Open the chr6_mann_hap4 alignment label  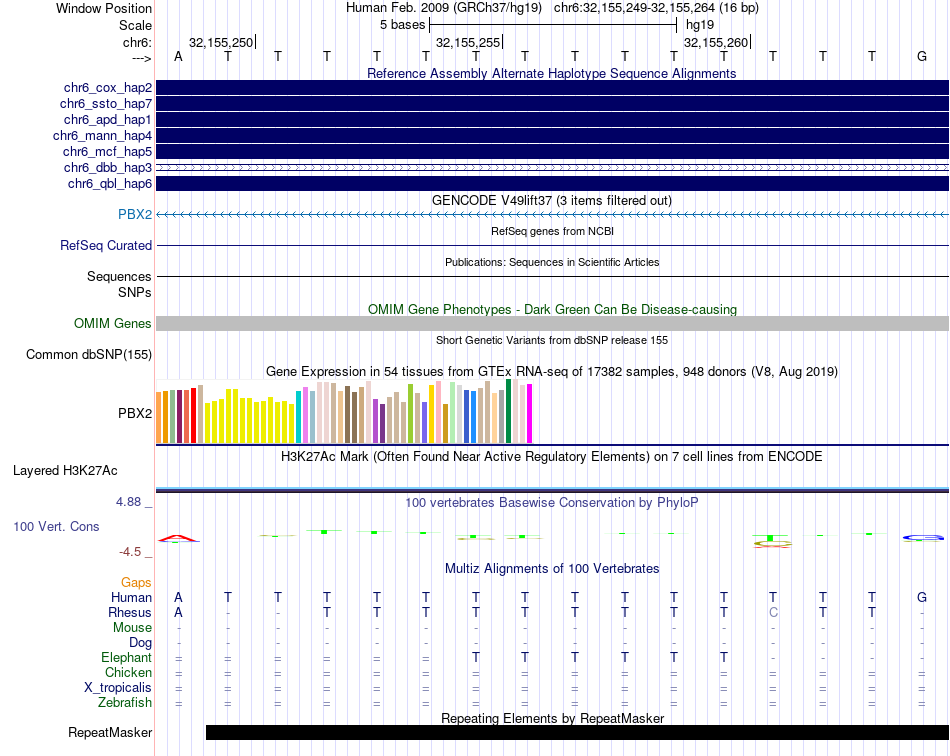tap(102, 136)
